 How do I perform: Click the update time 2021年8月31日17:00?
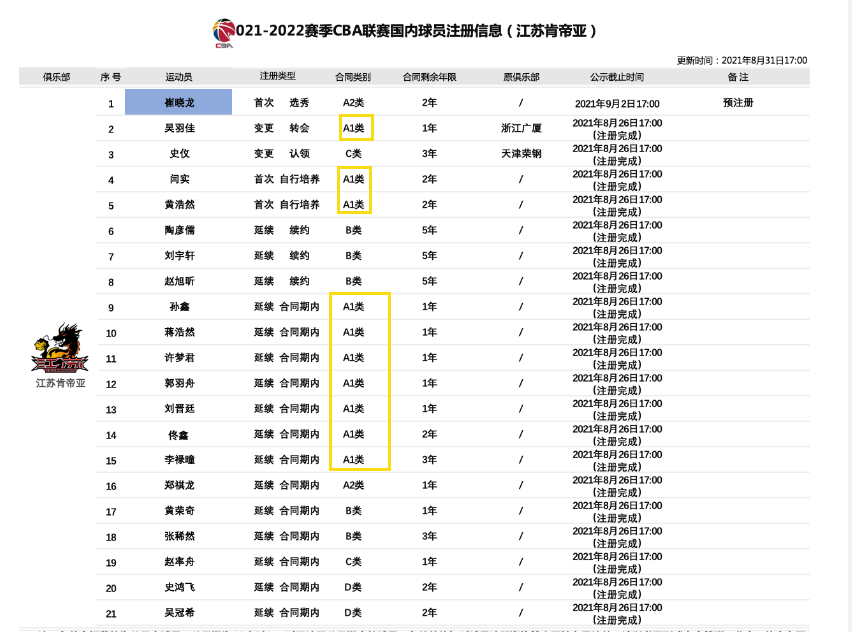click(x=765, y=60)
